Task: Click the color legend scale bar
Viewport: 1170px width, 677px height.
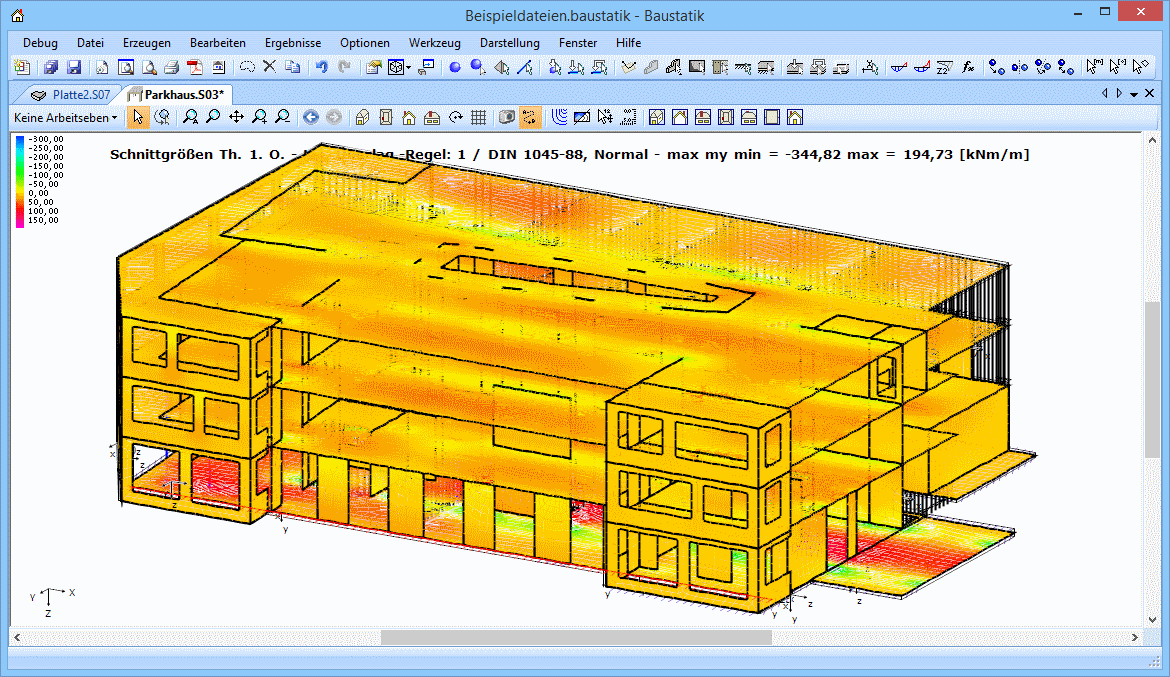Action: coord(20,180)
